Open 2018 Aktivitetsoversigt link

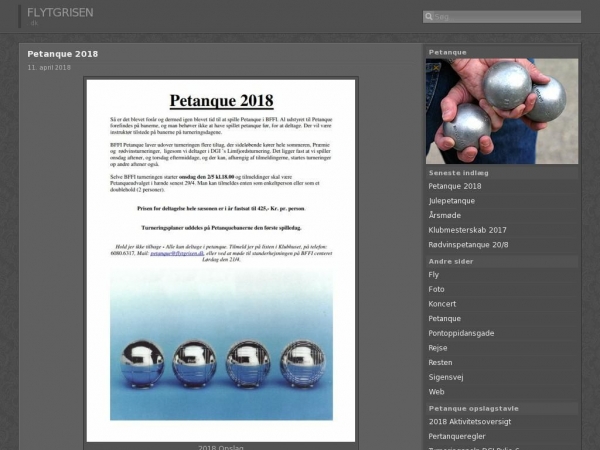(x=470, y=422)
